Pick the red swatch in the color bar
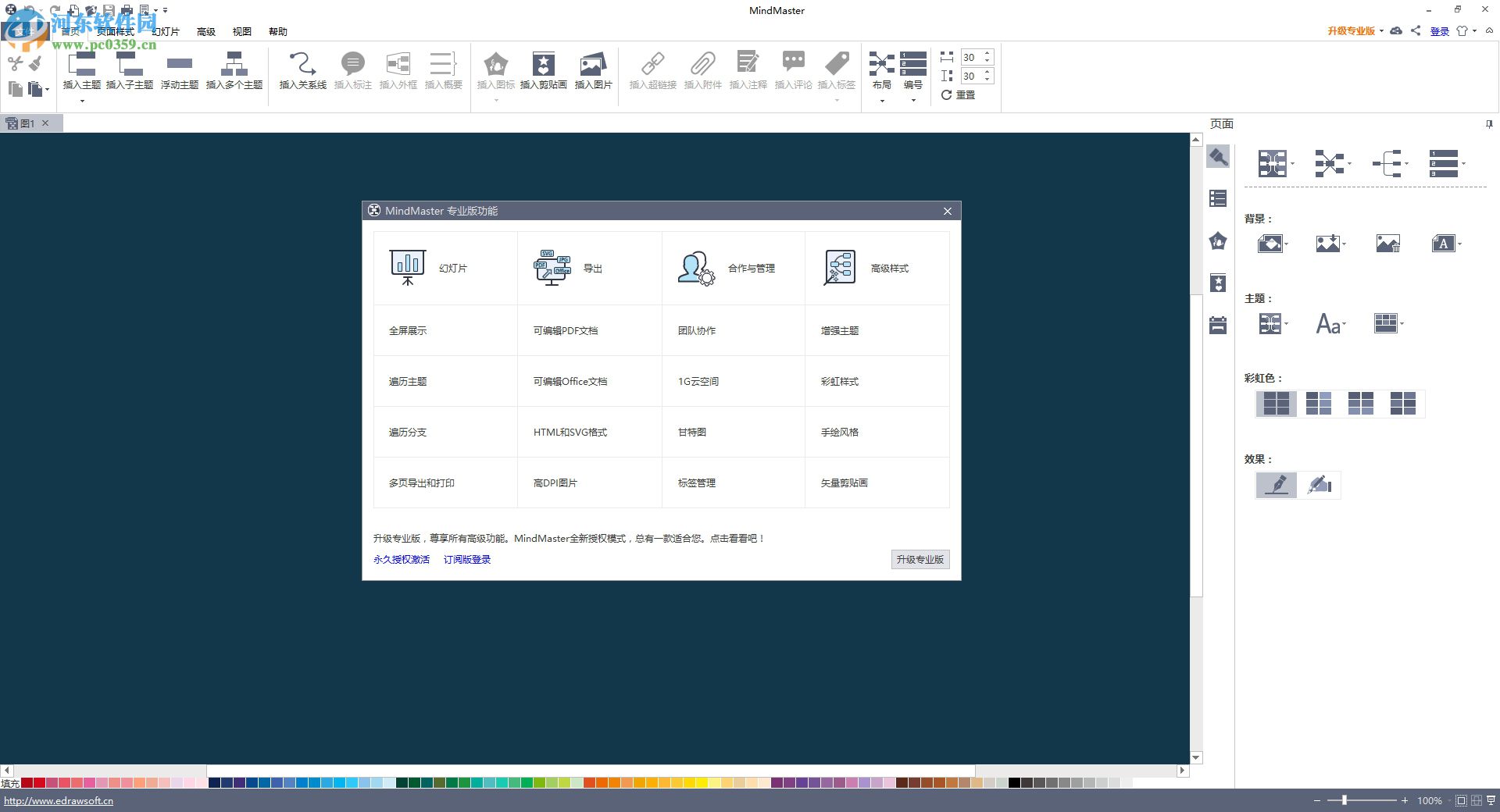This screenshot has height=812, width=1500. [40, 782]
